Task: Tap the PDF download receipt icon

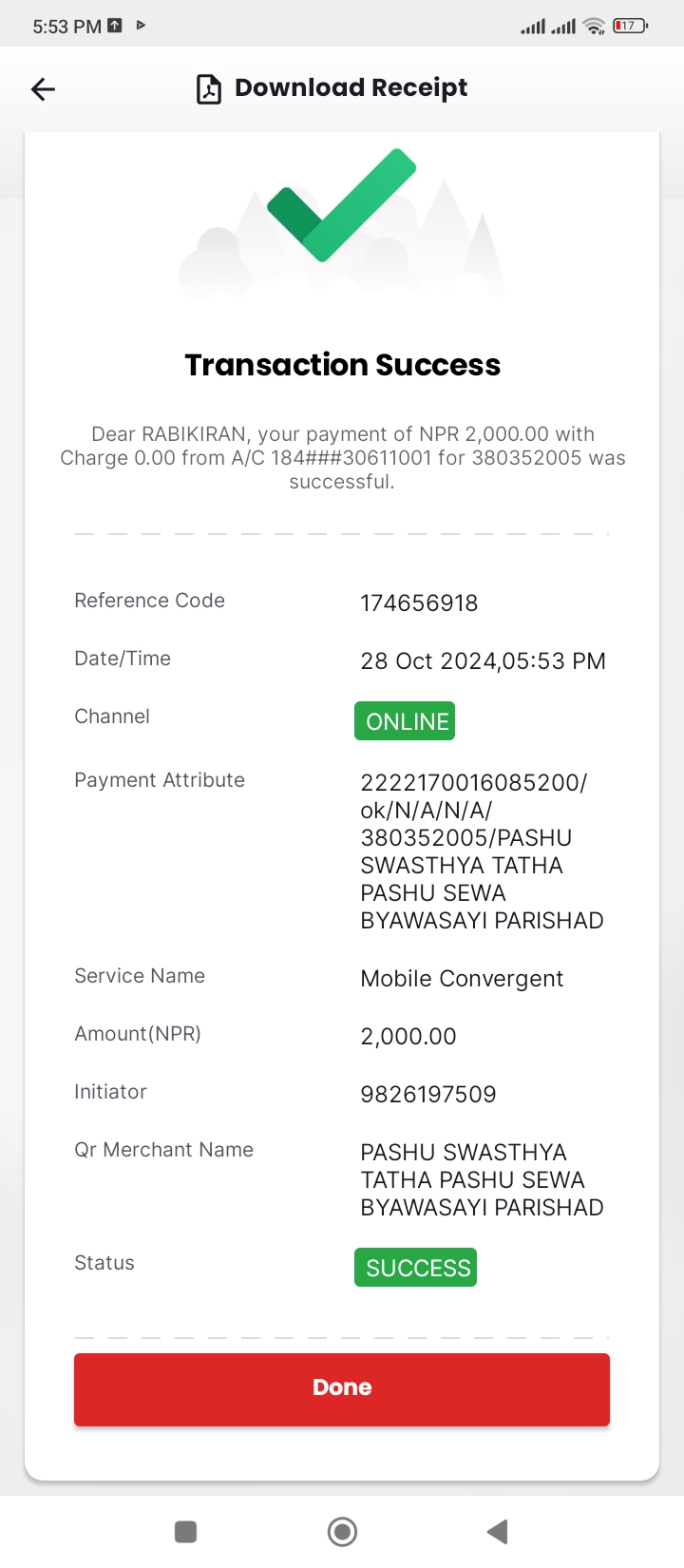Action: pyautogui.click(x=208, y=88)
